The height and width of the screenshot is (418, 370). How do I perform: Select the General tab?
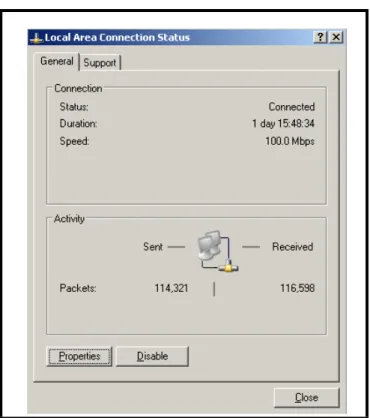(57, 61)
